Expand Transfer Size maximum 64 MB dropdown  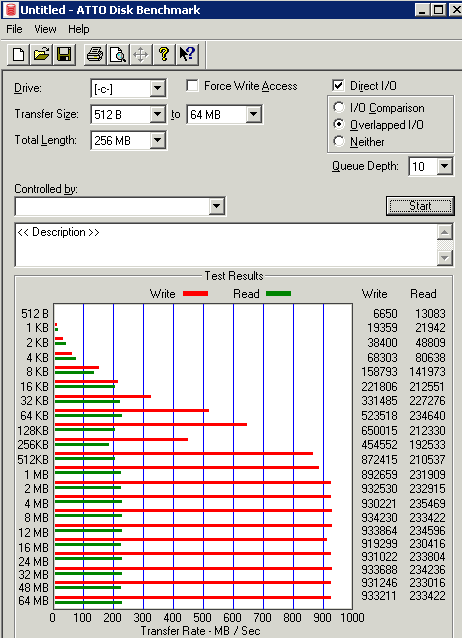(253, 114)
